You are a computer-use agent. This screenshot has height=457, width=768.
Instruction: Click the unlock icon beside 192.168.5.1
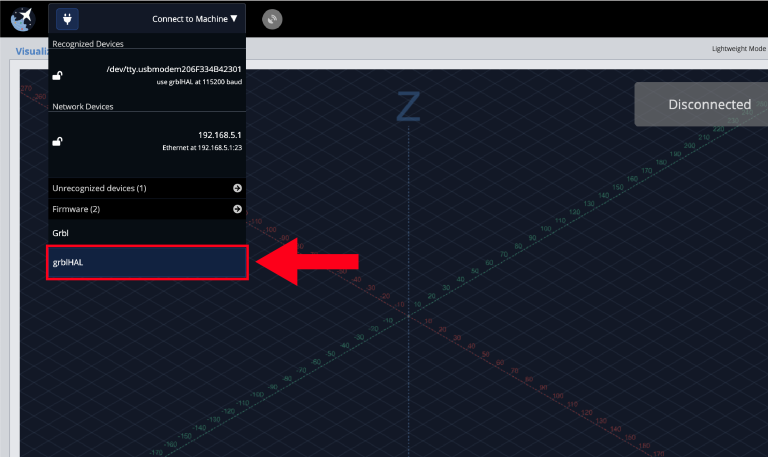pyautogui.click(x=57, y=142)
